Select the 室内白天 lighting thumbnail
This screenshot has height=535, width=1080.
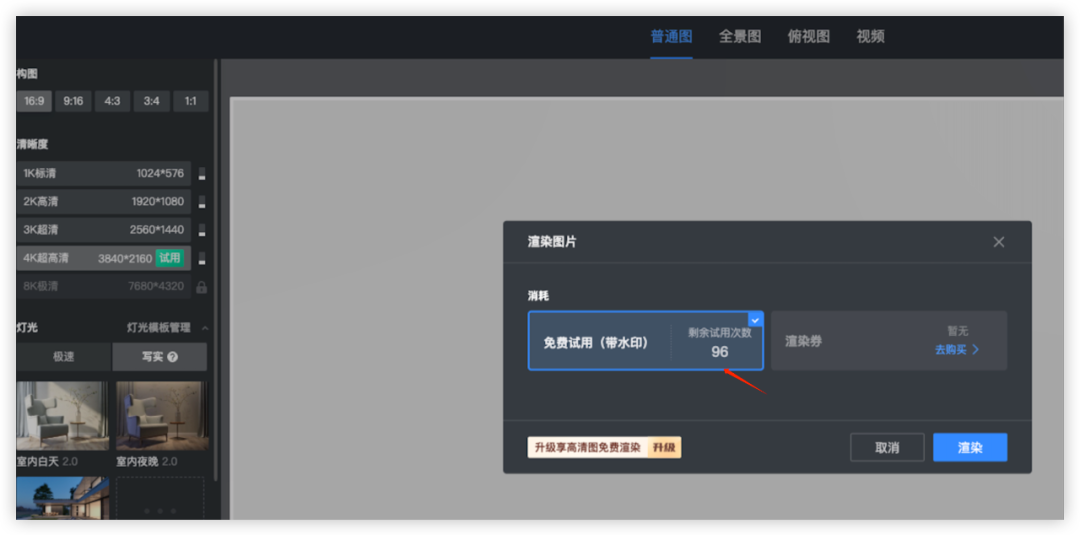(63, 416)
